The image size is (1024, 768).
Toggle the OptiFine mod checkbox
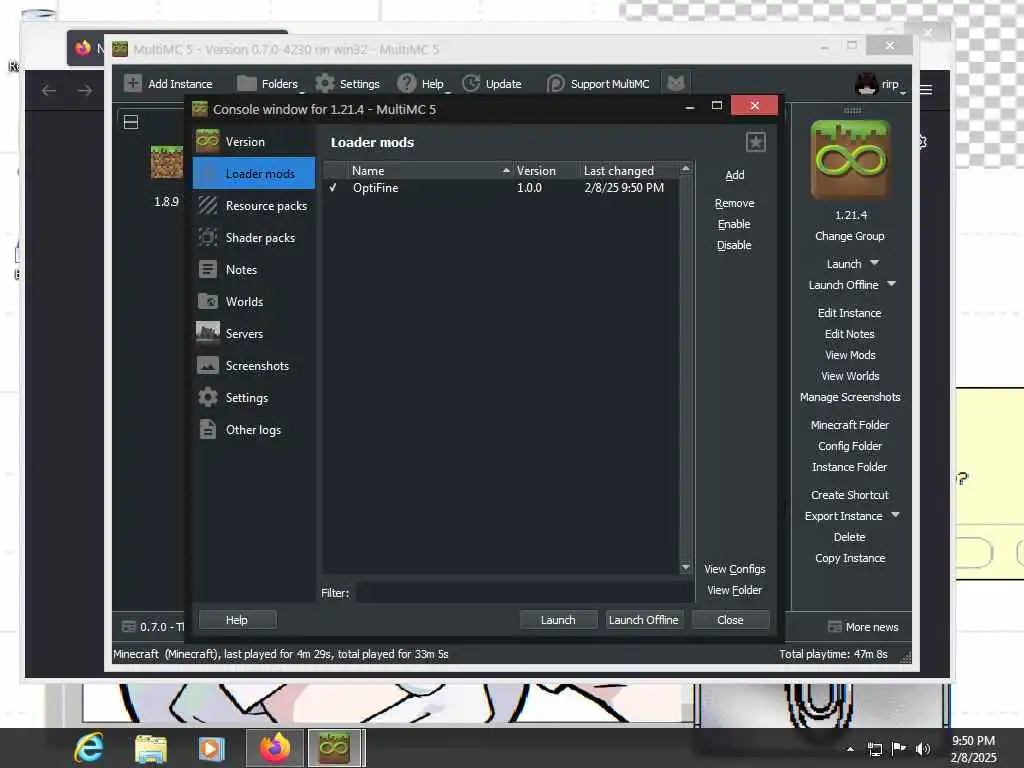(x=333, y=188)
